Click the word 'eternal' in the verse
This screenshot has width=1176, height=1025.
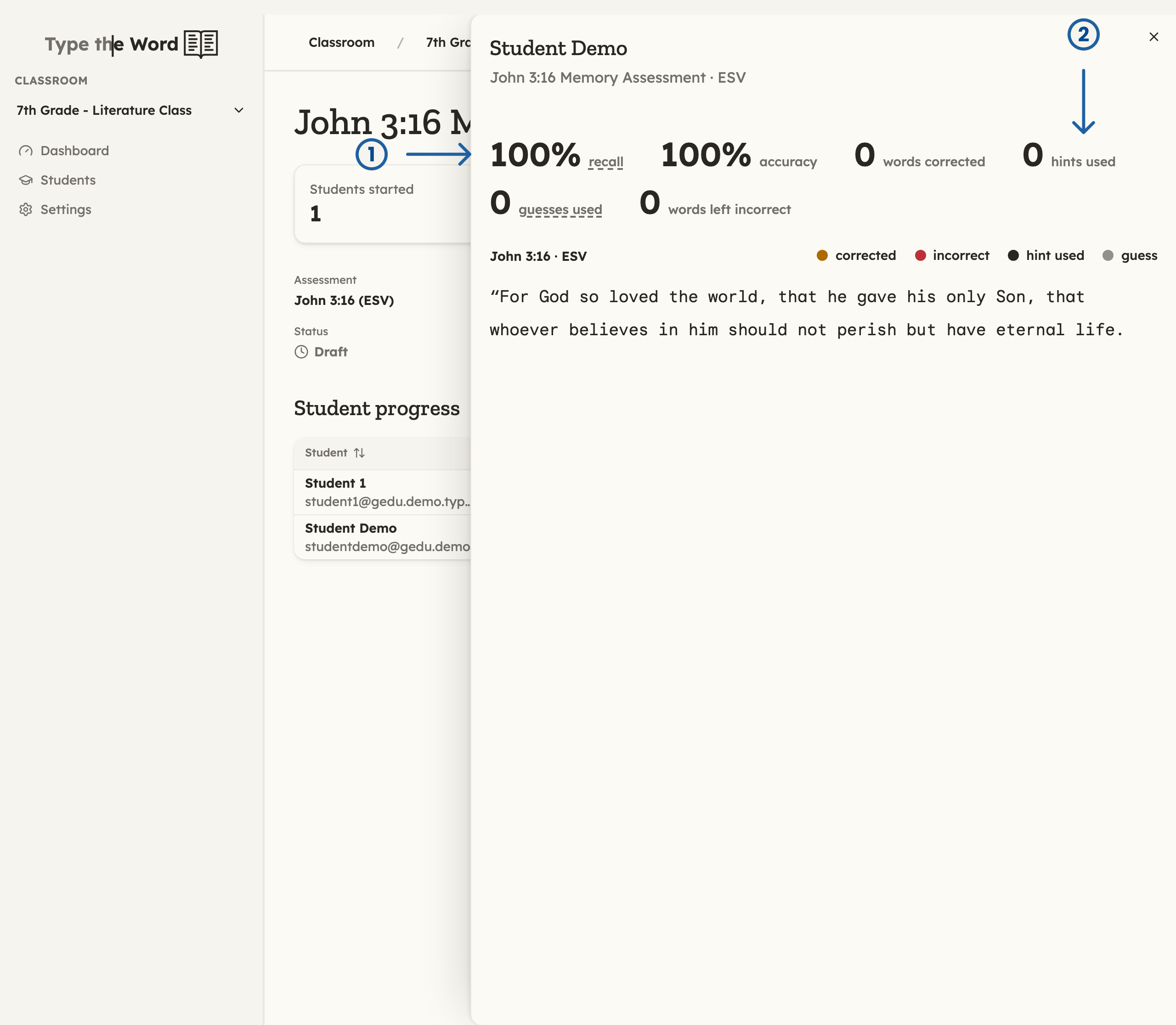coord(1030,330)
